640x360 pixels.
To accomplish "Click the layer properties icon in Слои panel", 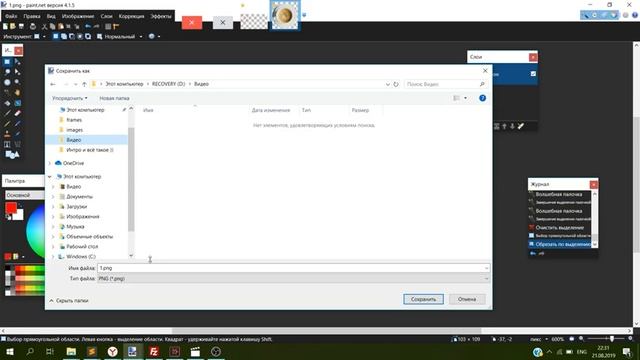I will point(521,127).
